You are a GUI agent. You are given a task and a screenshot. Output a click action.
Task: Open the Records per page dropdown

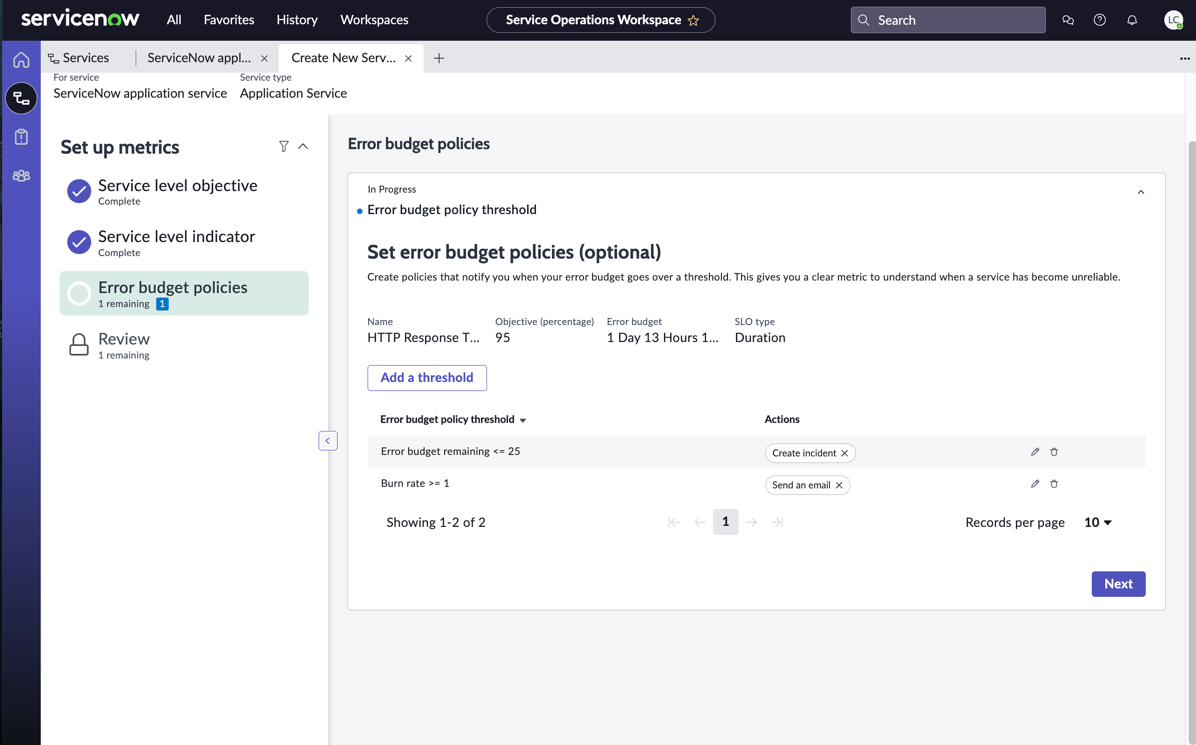click(1098, 522)
